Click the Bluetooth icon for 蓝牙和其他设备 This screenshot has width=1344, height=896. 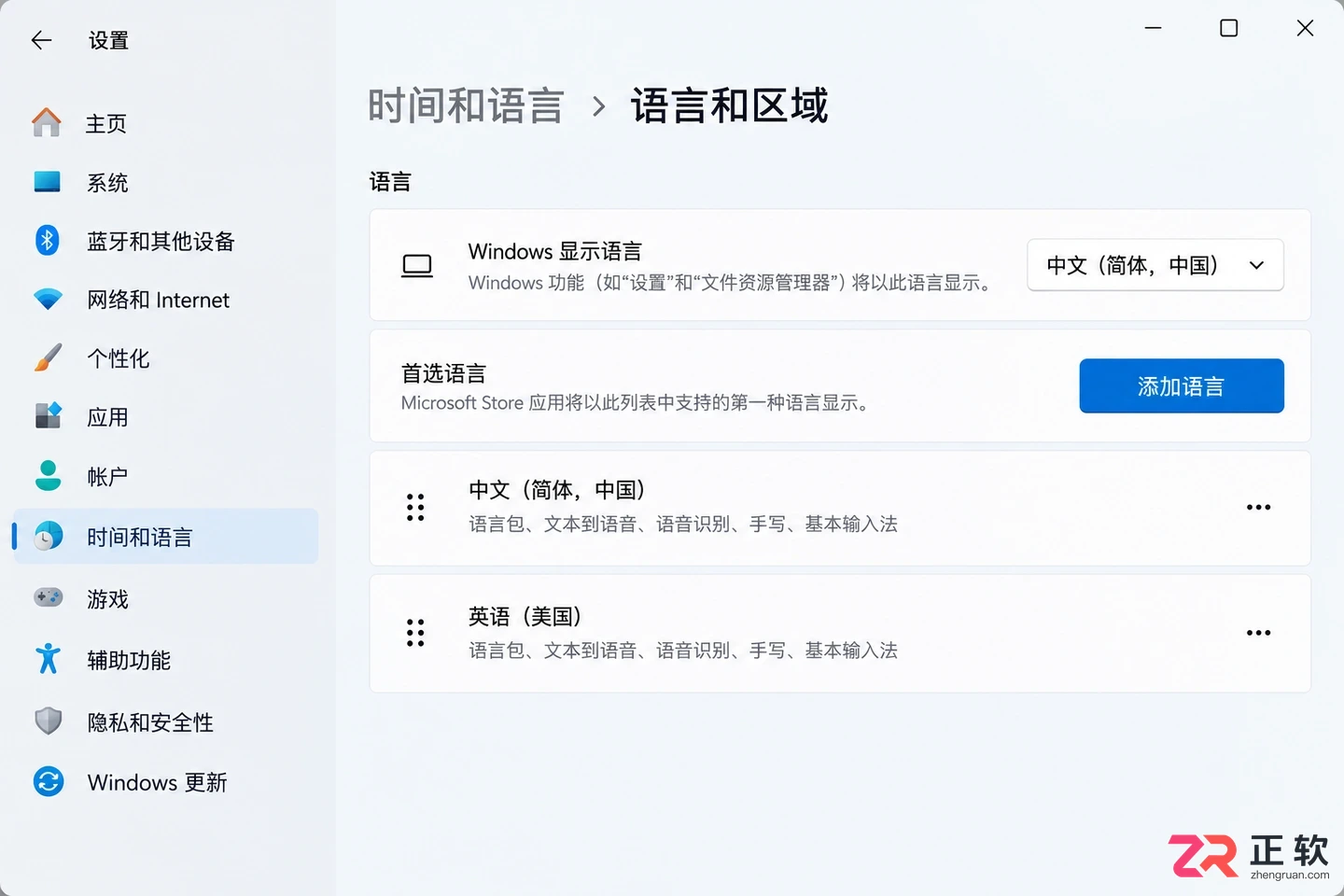tap(47, 240)
